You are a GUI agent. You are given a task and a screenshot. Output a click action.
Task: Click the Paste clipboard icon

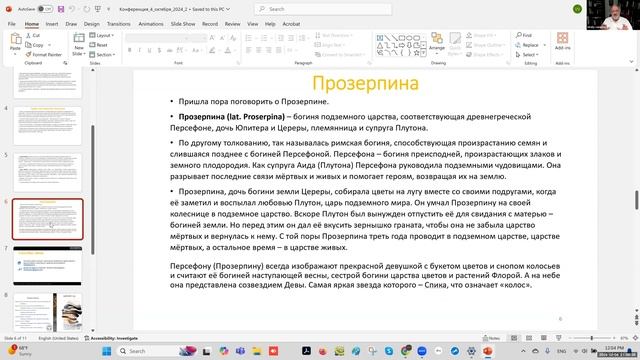tap(16, 40)
